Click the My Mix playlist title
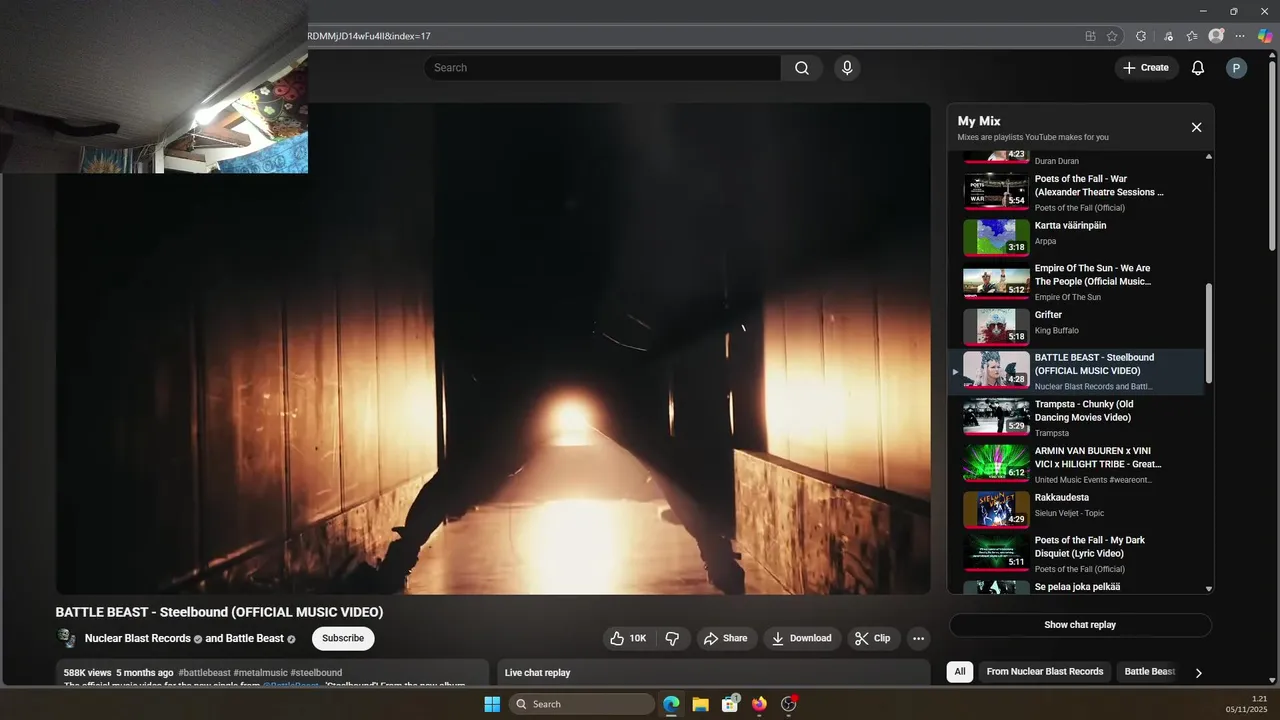This screenshot has height=720, width=1280. pyautogui.click(x=979, y=121)
